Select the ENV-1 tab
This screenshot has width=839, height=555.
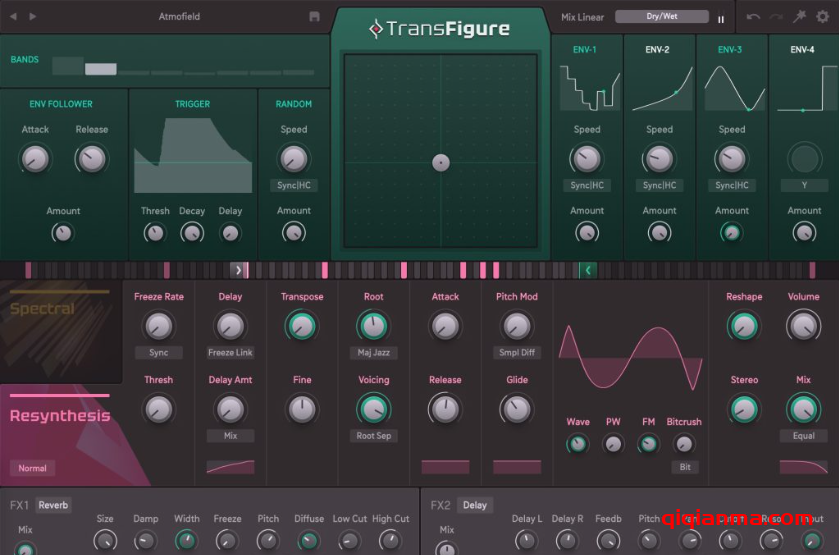click(x=584, y=50)
